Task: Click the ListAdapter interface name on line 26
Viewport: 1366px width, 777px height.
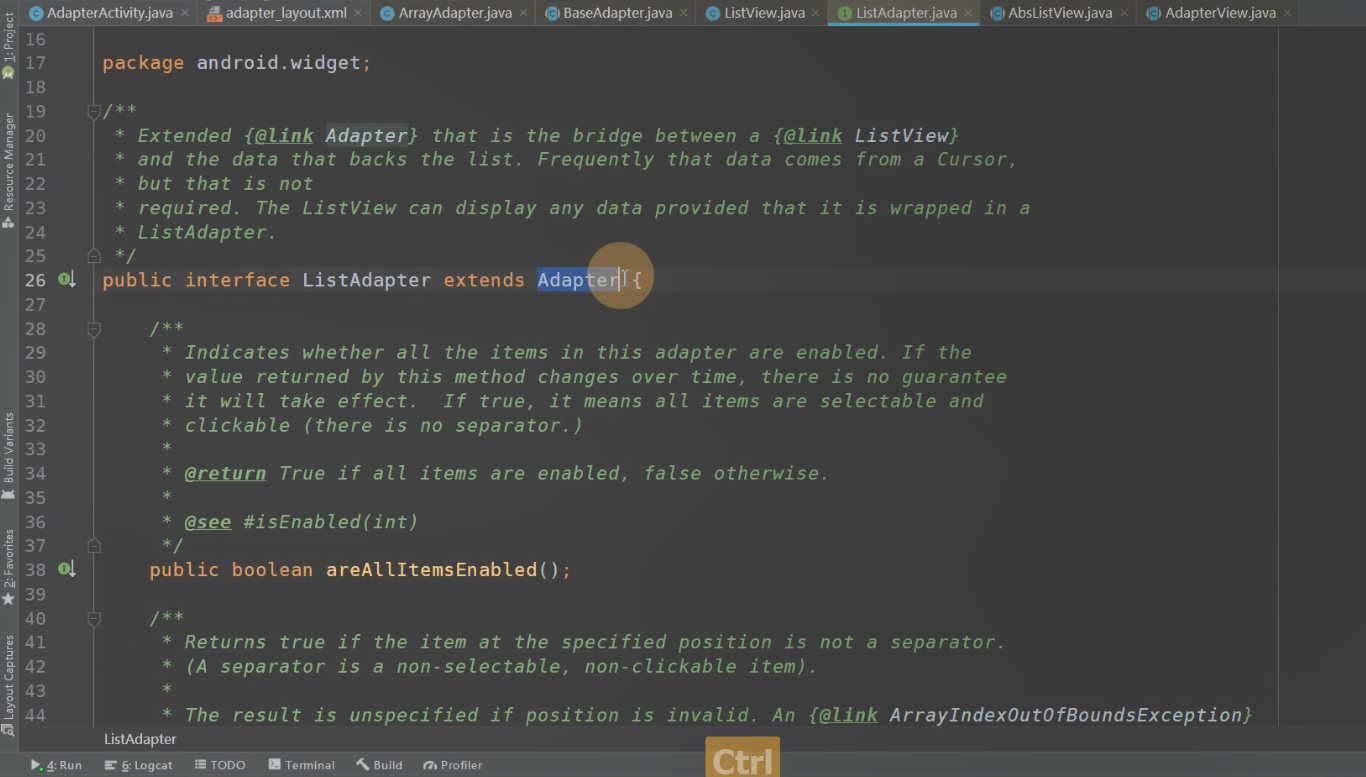Action: (x=367, y=280)
